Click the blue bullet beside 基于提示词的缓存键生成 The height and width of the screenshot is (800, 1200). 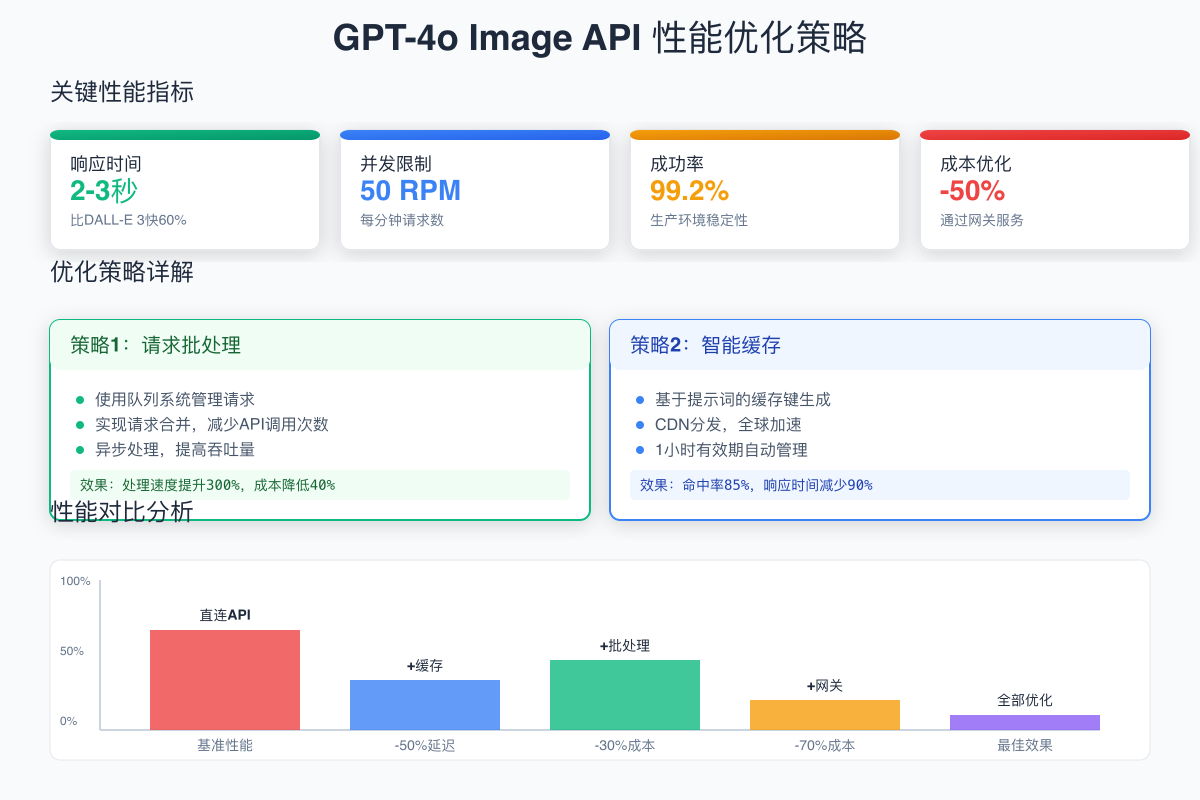[641, 398]
